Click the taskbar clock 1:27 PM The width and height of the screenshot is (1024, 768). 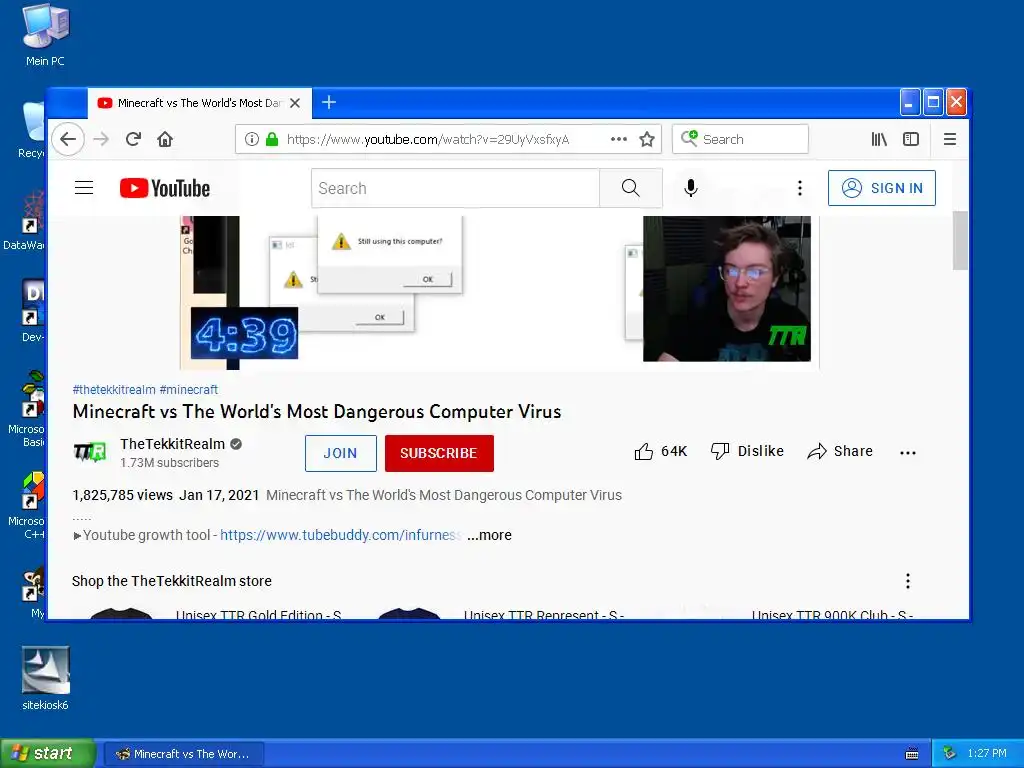tap(987, 754)
